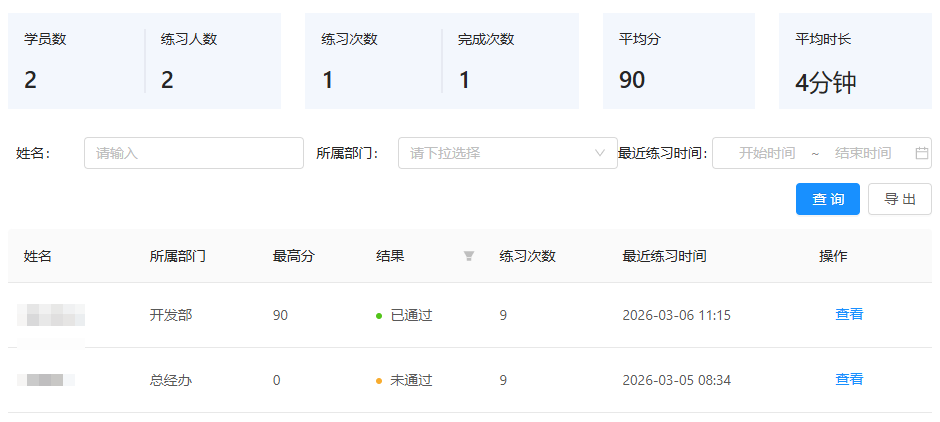
Task: Open 查看 link for 开发部 row
Action: tap(849, 314)
